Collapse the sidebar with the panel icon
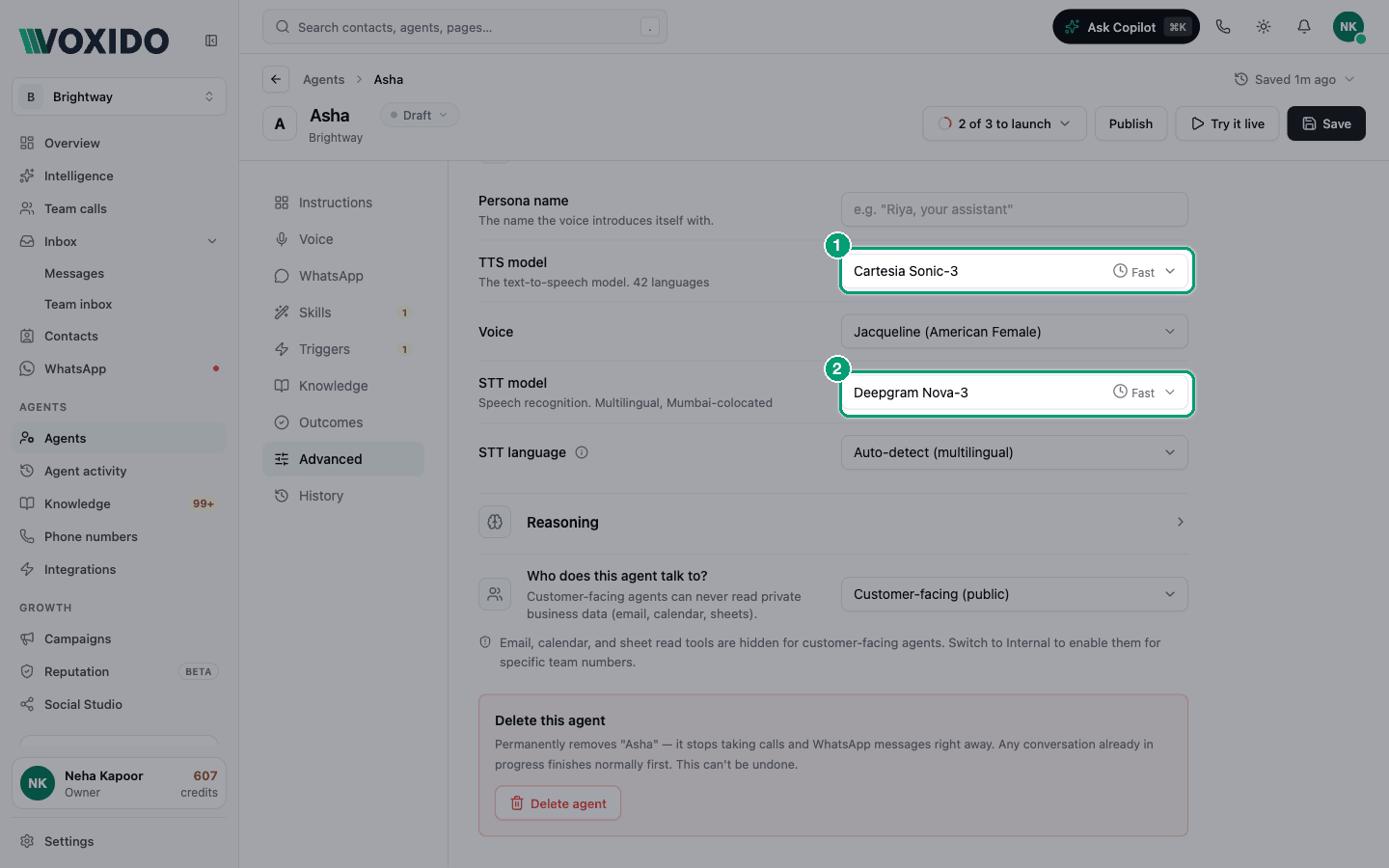The width and height of the screenshot is (1389, 868). pyautogui.click(x=211, y=41)
